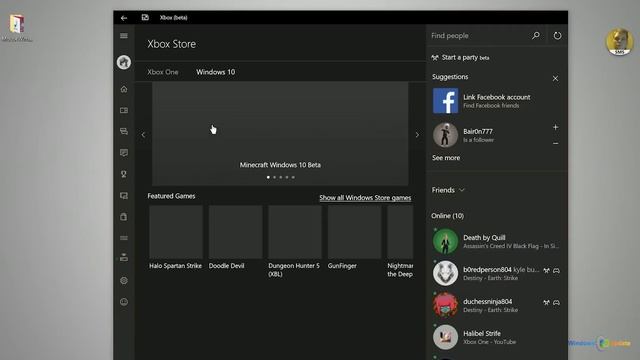Viewport: 640px width, 360px height.
Task: Invite b0redperson804 to a party
Action: (x=546, y=271)
